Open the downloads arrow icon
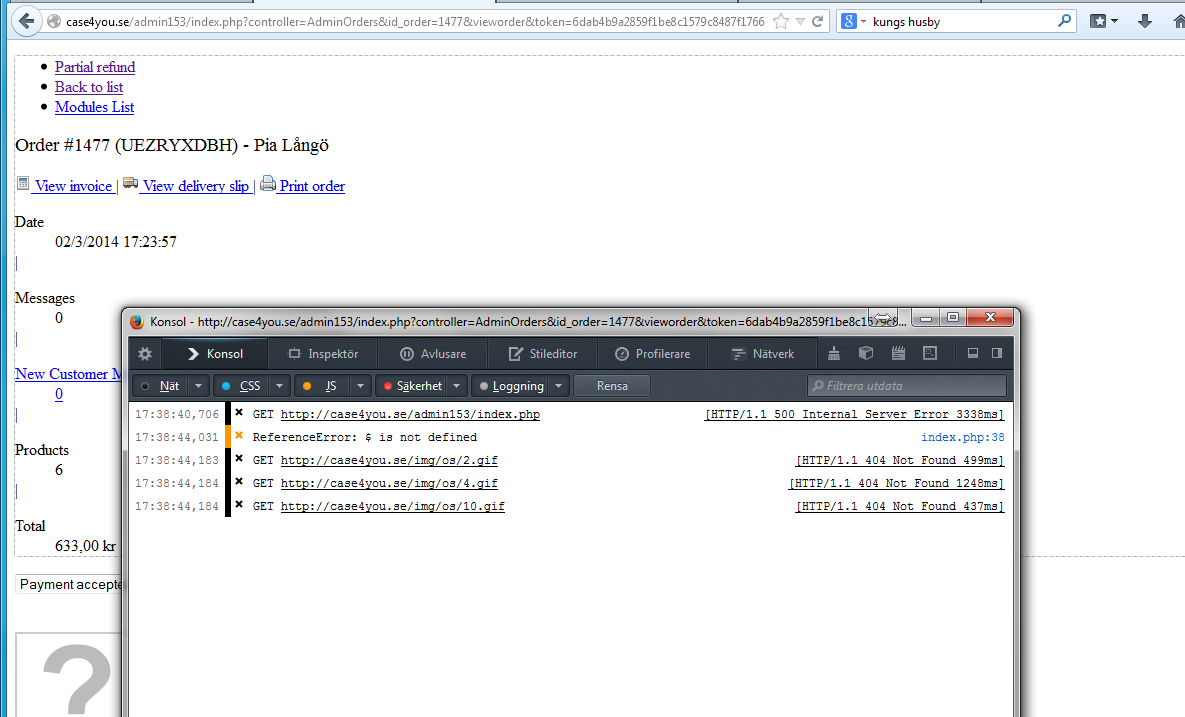The width and height of the screenshot is (1185, 717). pyautogui.click(x=1144, y=21)
